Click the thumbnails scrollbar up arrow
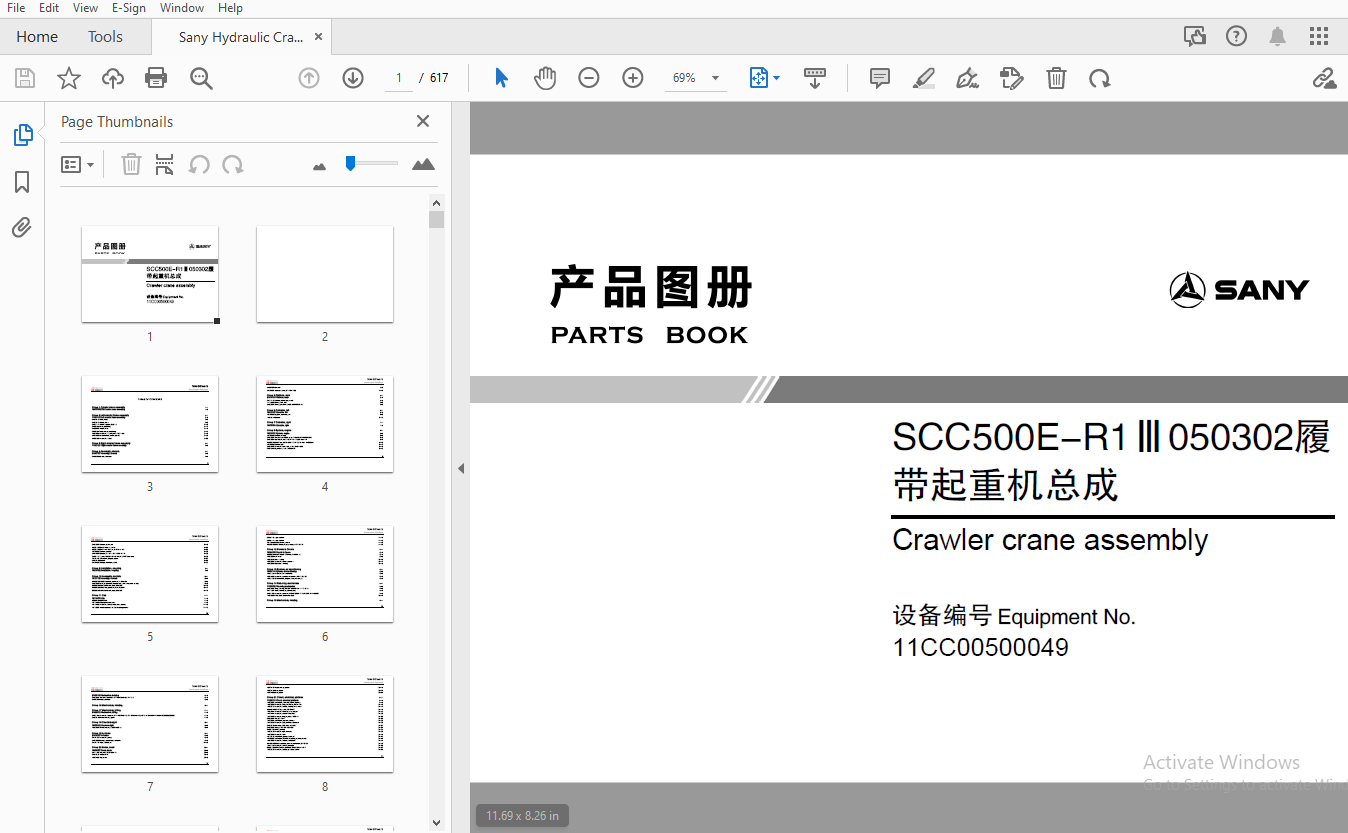 [436, 203]
